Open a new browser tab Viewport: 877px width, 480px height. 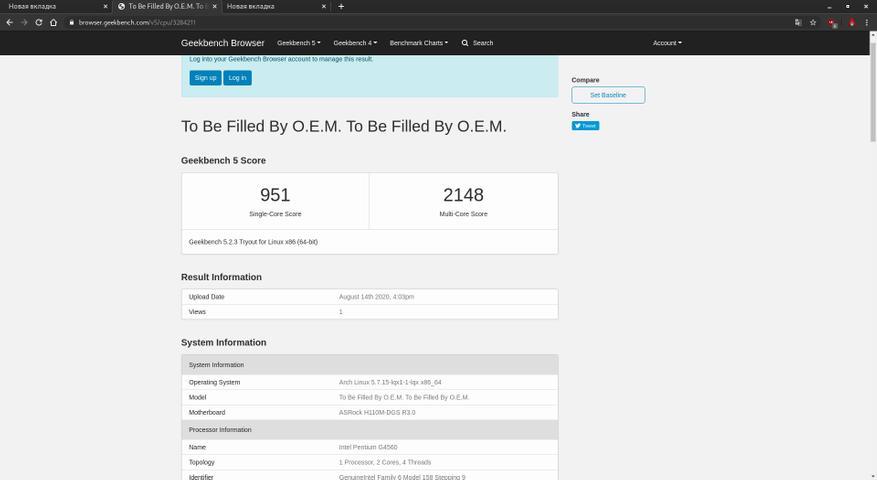pos(341,6)
